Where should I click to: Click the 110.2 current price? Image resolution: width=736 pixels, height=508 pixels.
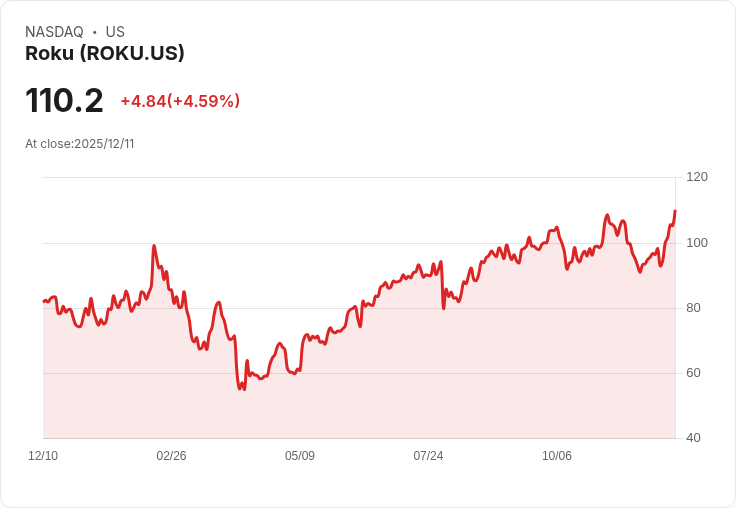pyautogui.click(x=64, y=101)
